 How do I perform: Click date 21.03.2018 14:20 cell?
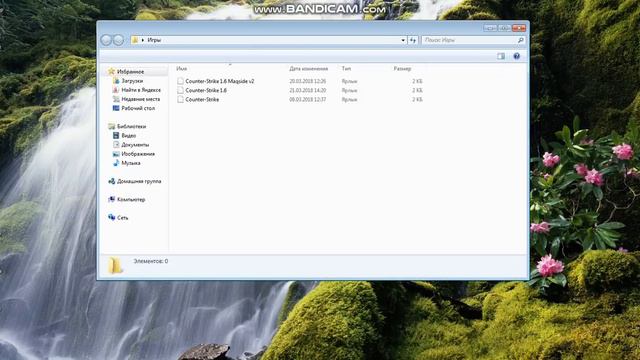tap(308, 90)
